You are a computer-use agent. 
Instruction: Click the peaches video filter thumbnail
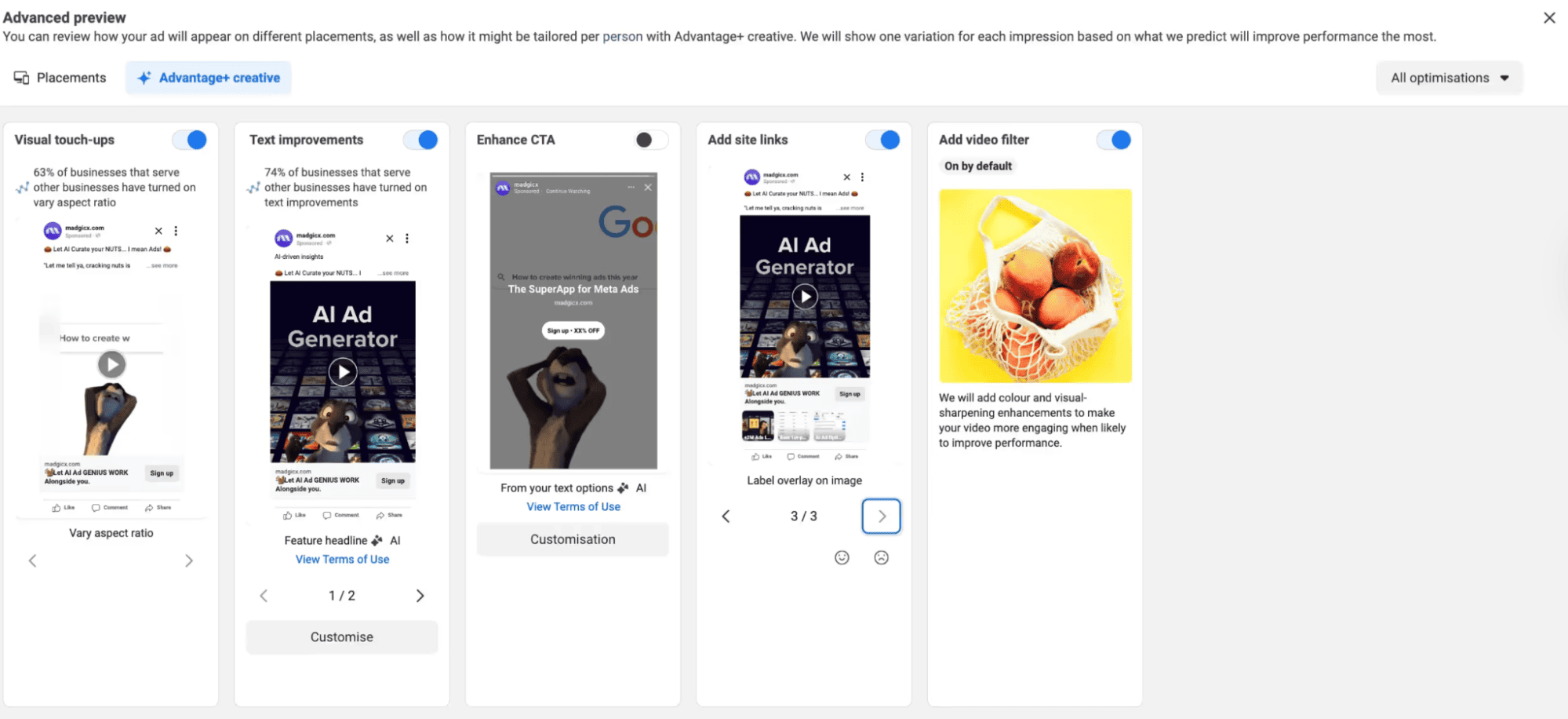tap(1035, 286)
